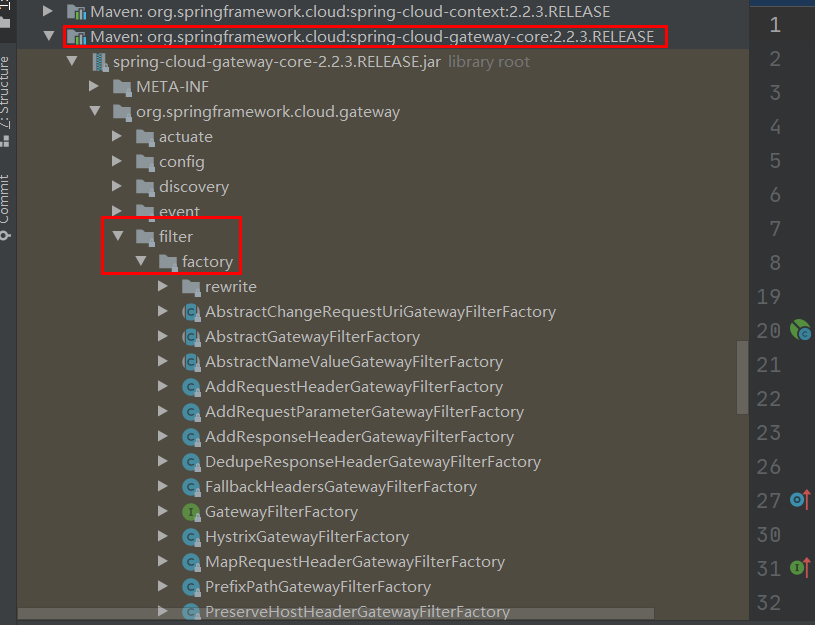Viewport: 815px width, 625px height.
Task: Select PreserveHostHeaderGatewayFilterFactory in the tree
Action: (357, 611)
